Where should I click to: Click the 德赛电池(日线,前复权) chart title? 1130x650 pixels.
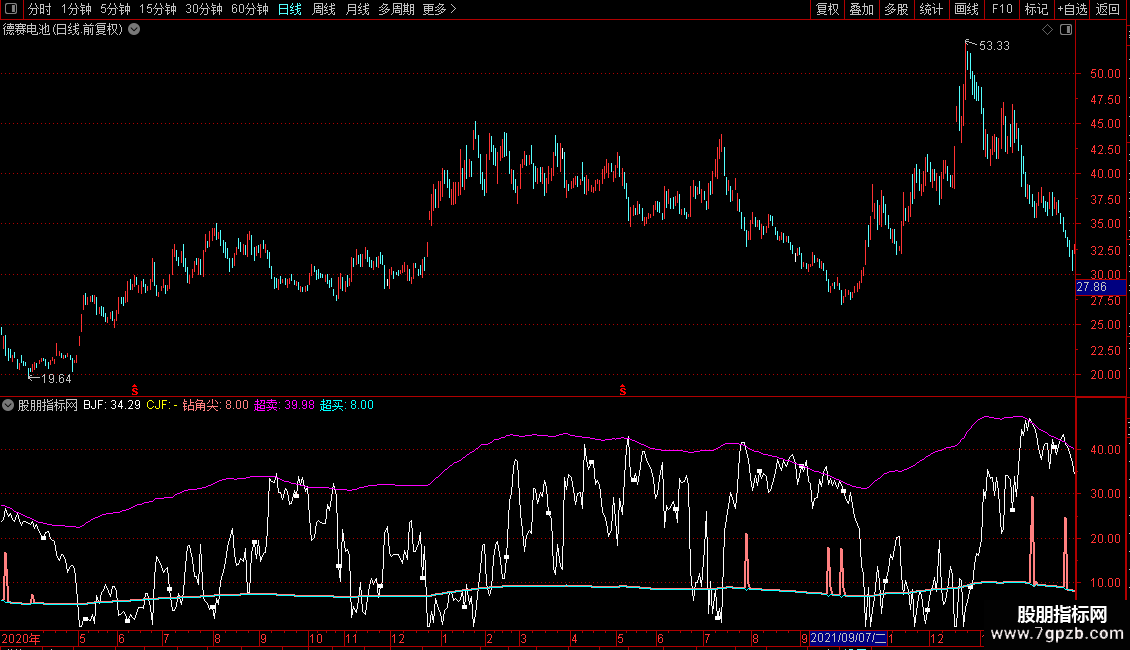[63, 30]
